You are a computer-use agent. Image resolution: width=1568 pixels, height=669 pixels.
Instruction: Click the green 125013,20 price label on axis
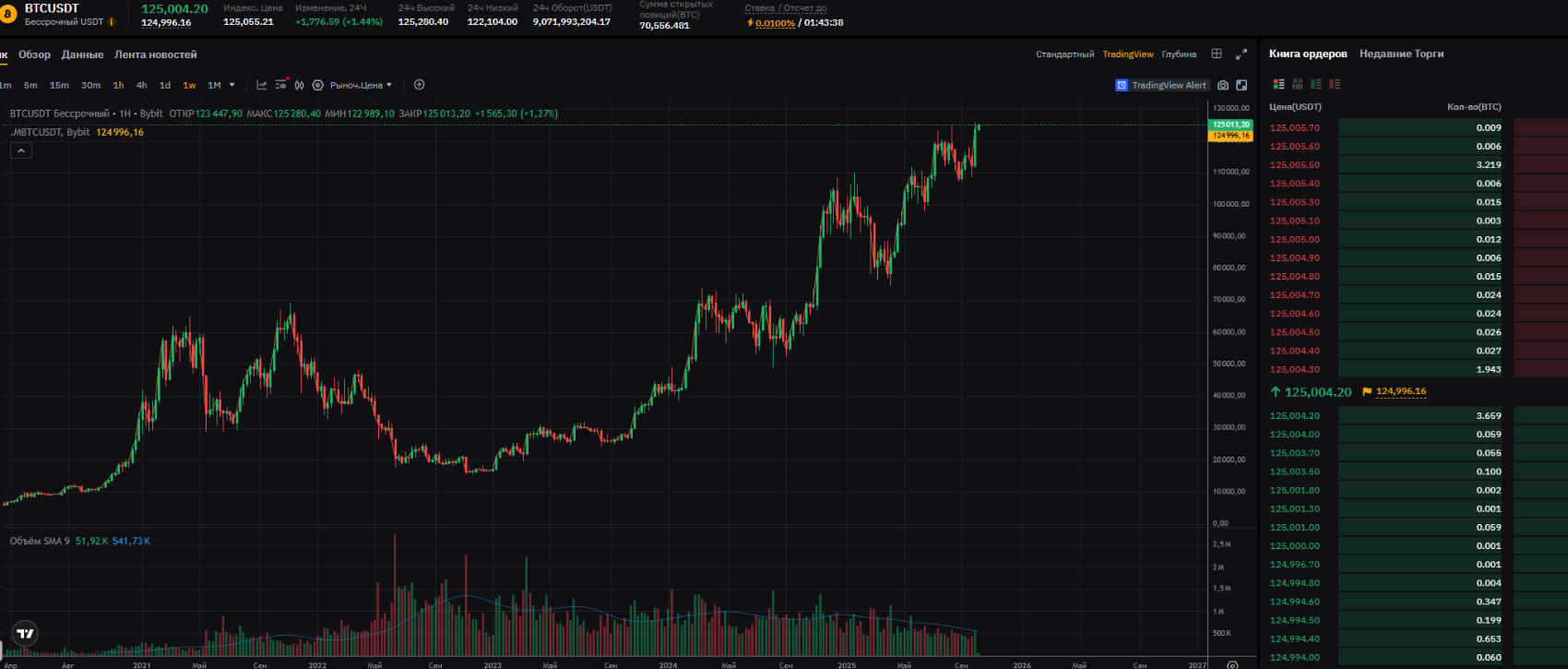tap(1230, 125)
